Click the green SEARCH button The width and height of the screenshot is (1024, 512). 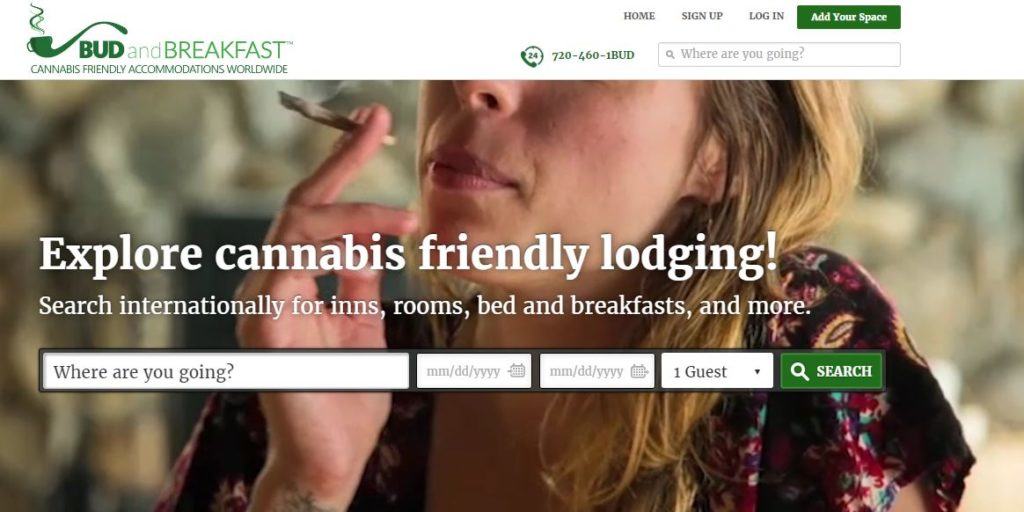coord(831,371)
